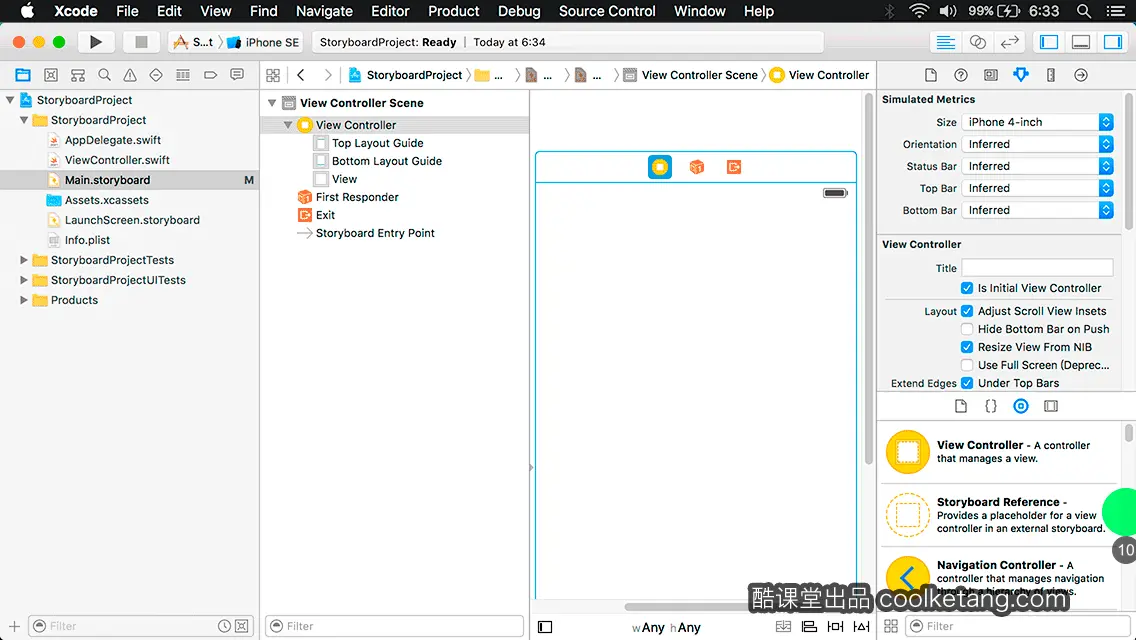Change the wAny hAny size class

[x=666, y=627]
